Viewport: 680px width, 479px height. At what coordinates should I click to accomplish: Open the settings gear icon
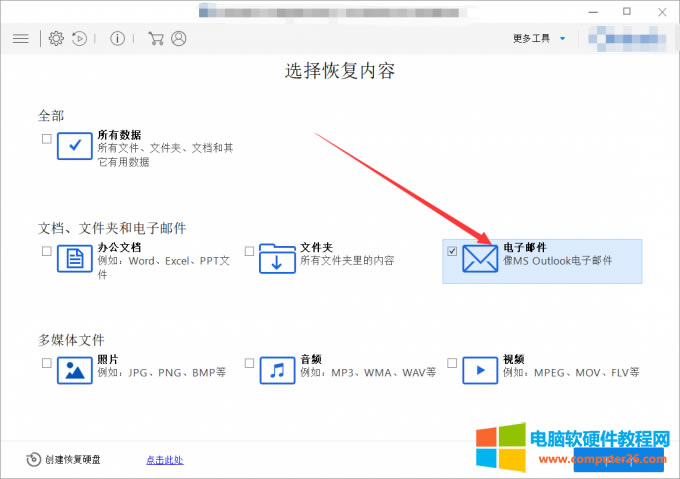pyautogui.click(x=56, y=38)
